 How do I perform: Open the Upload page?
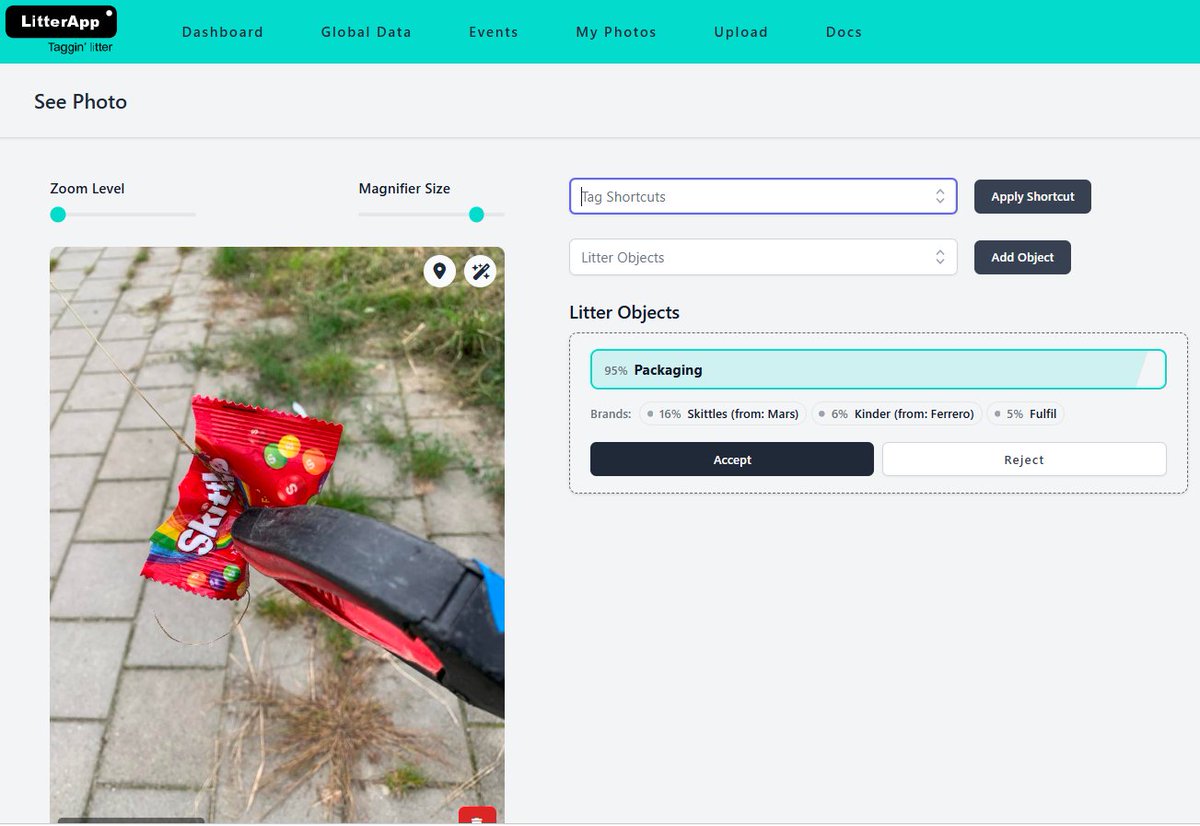pos(741,32)
